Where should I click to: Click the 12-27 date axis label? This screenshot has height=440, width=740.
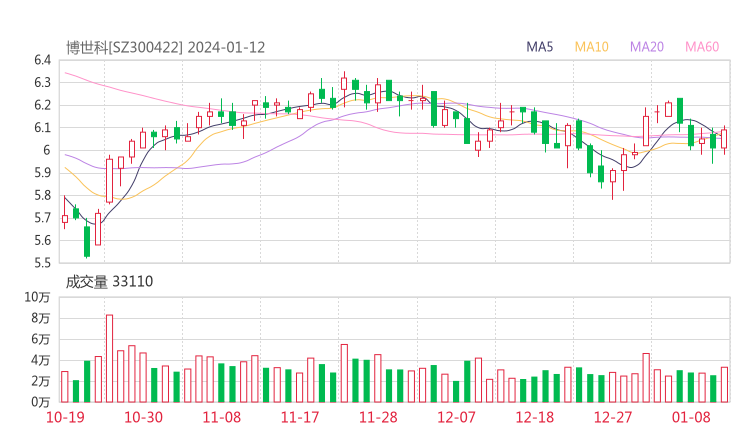(x=613, y=417)
